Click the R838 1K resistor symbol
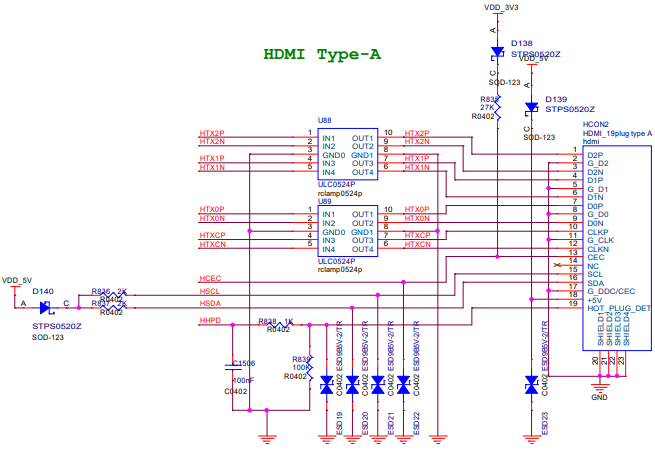This screenshot has width=655, height=450. coord(280,324)
